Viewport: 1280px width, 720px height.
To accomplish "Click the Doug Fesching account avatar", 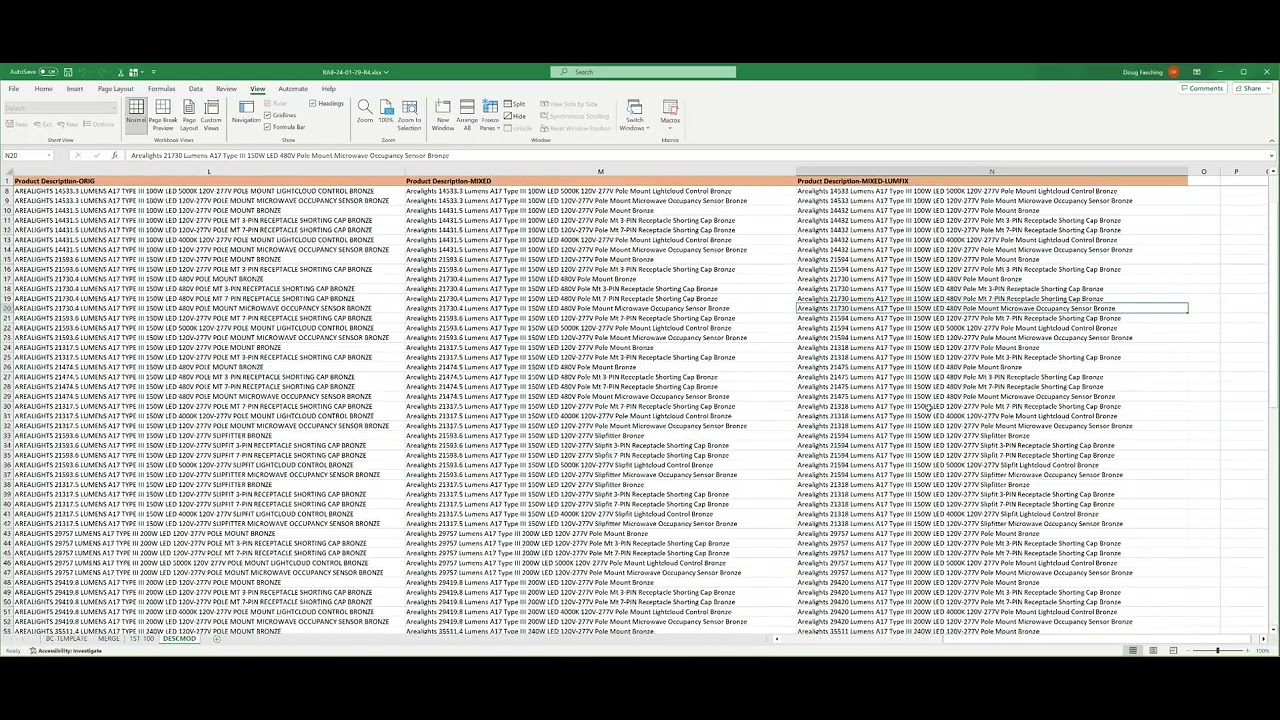I will coord(1172,72).
